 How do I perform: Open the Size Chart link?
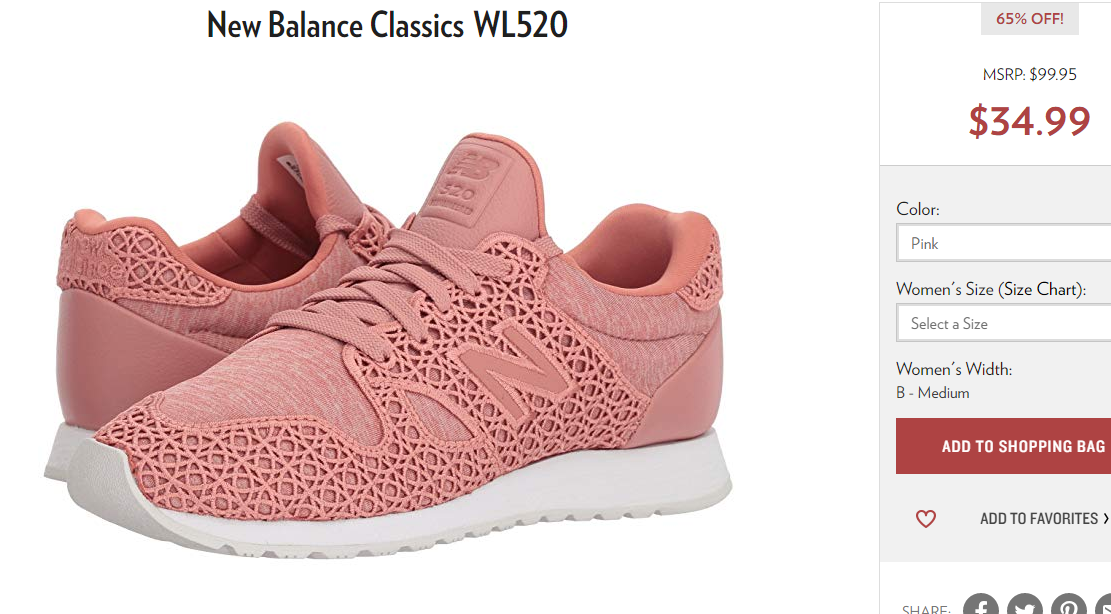click(1039, 289)
